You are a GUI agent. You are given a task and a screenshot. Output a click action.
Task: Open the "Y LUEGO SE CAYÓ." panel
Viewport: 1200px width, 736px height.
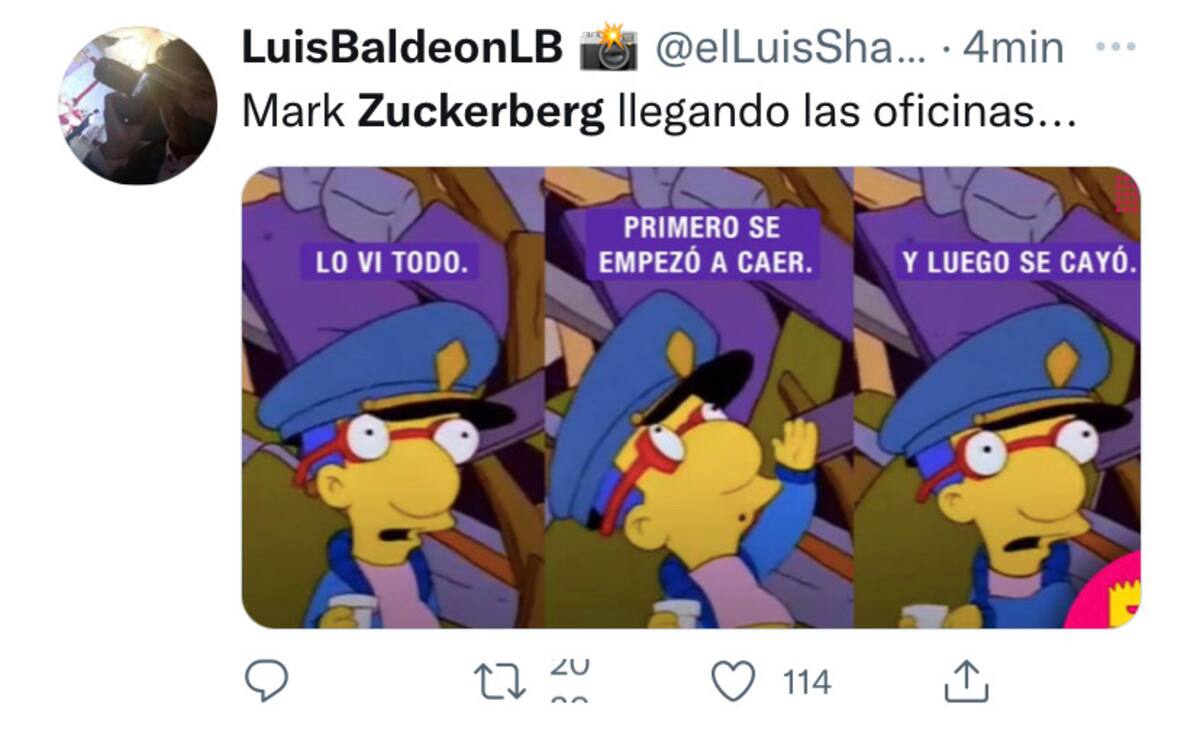tap(997, 397)
